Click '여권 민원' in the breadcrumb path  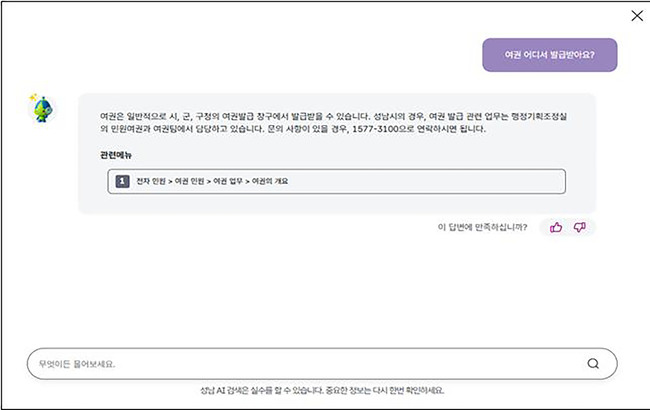click(188, 181)
